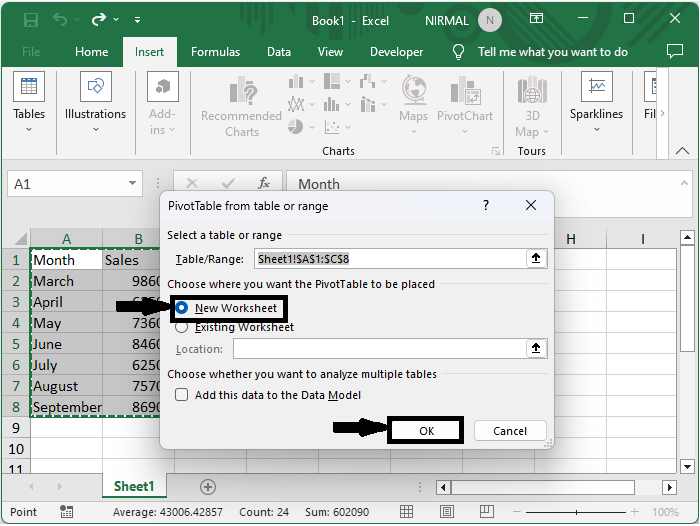Choose the Existing Worksheet radio option
The height and width of the screenshot is (526, 700).
point(182,327)
